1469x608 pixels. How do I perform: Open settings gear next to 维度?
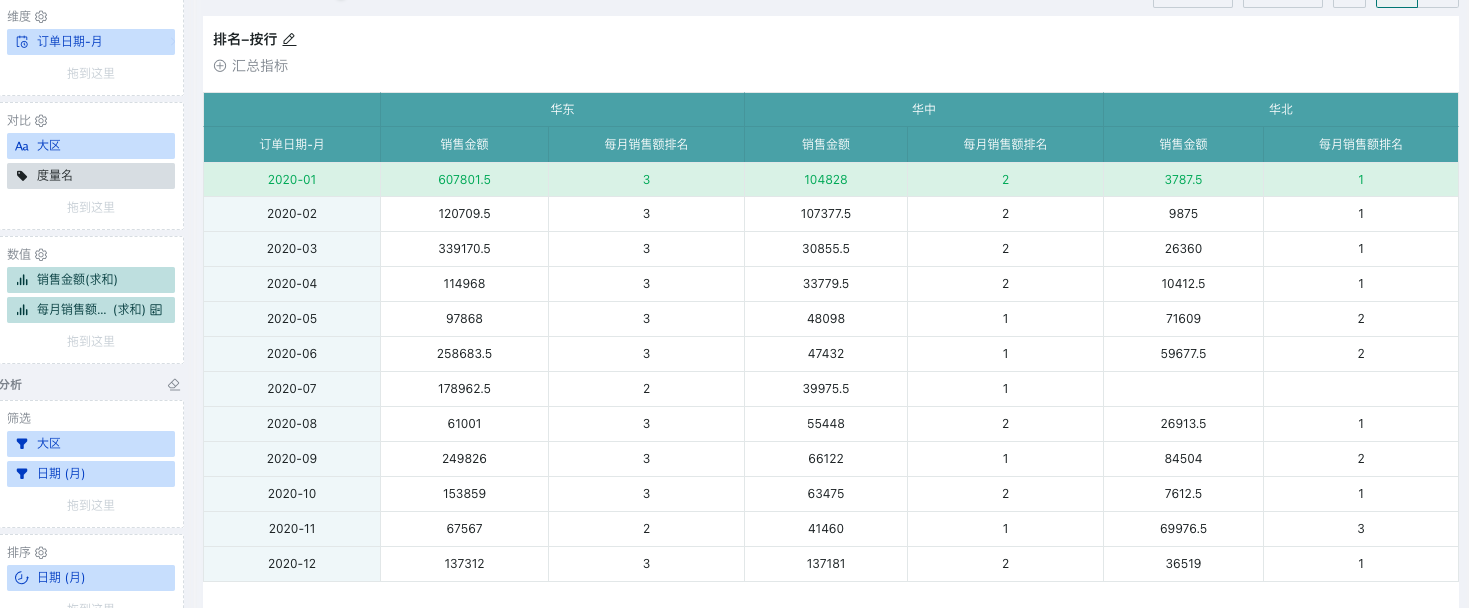pos(41,17)
